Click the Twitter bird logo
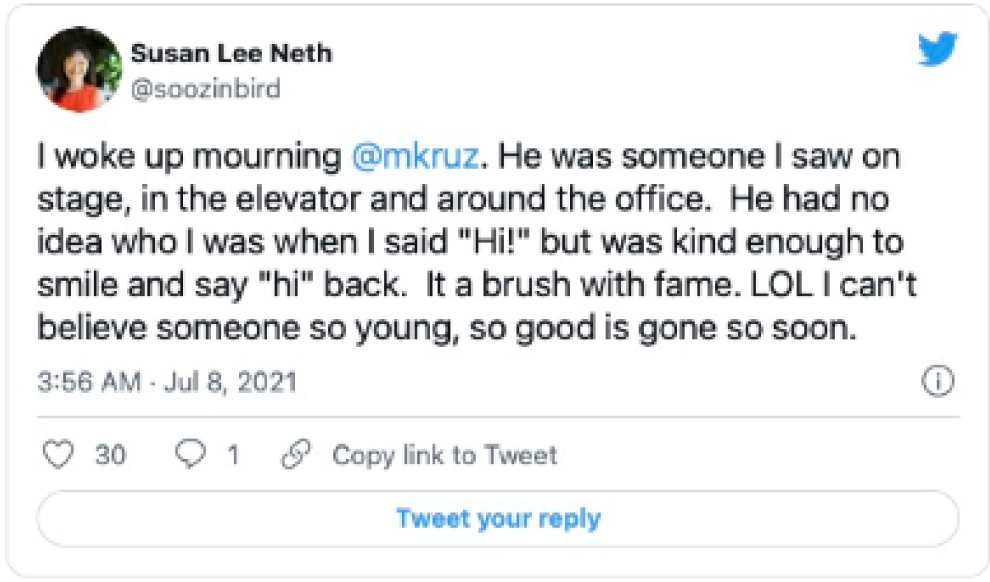The width and height of the screenshot is (990, 582). pos(937,50)
